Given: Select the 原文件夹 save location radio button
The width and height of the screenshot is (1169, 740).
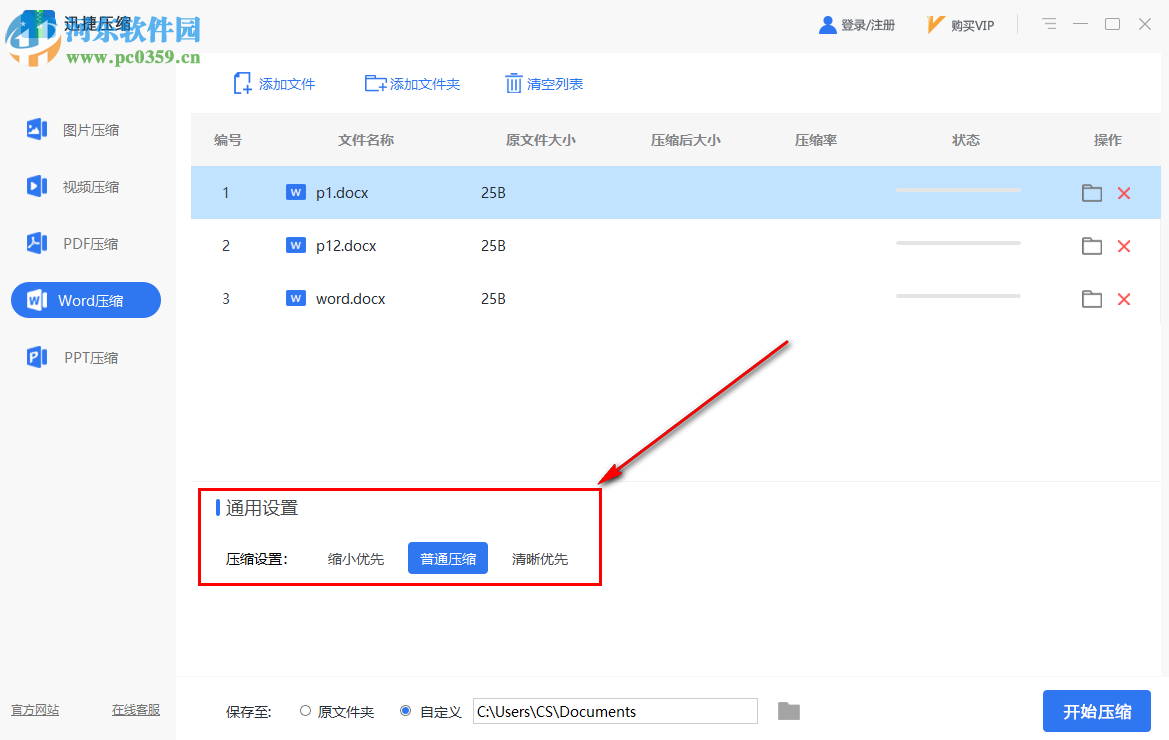Looking at the screenshot, I should 305,710.
